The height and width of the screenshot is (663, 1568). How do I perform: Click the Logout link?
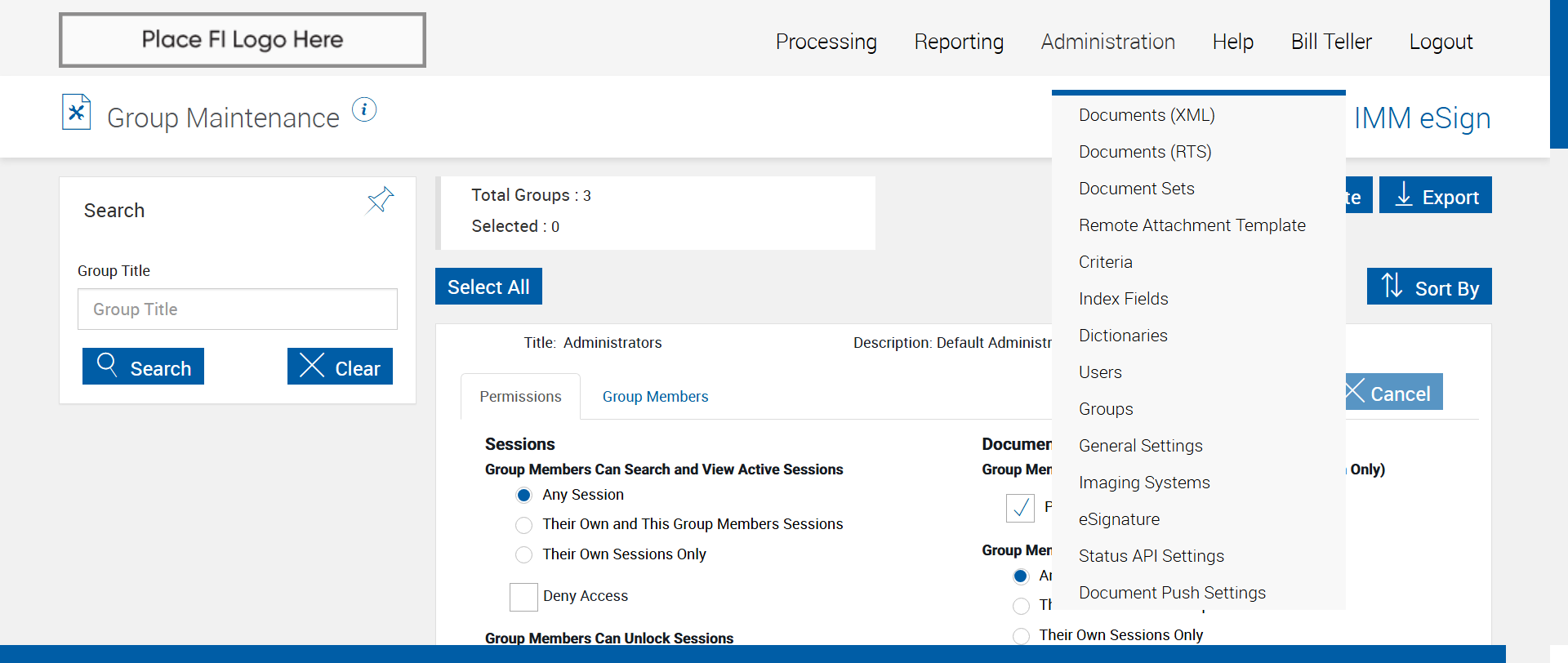coord(1441,42)
